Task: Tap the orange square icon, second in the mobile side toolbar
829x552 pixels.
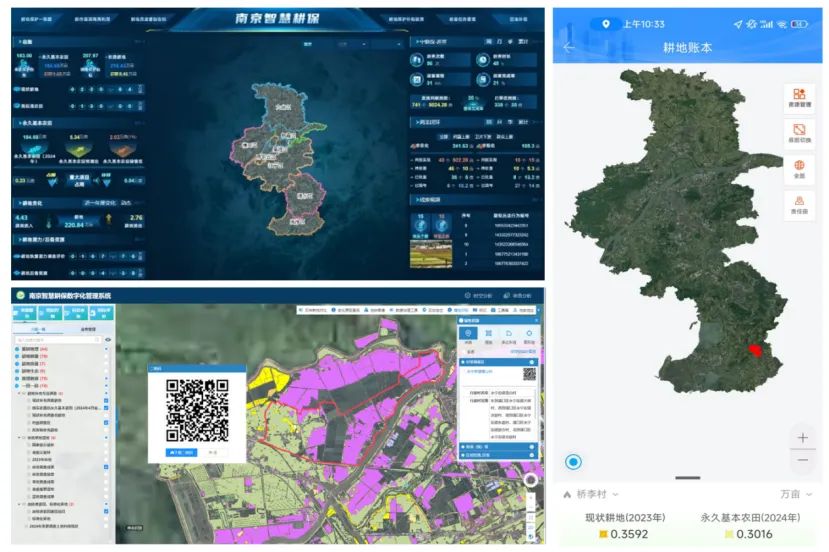Action: tap(799, 133)
